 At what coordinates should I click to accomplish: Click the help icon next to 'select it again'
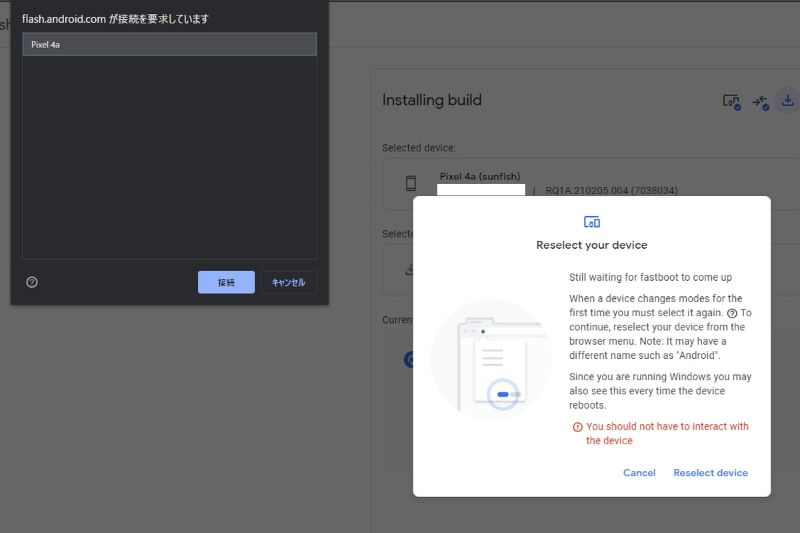pos(732,313)
